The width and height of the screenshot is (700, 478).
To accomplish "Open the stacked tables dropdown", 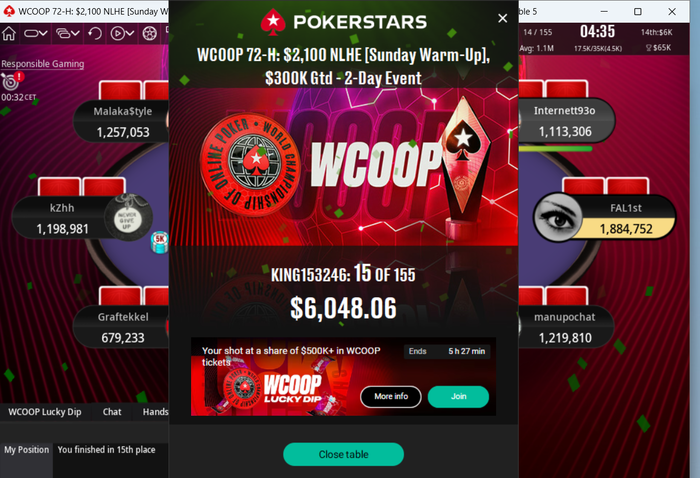I will tap(68, 33).
